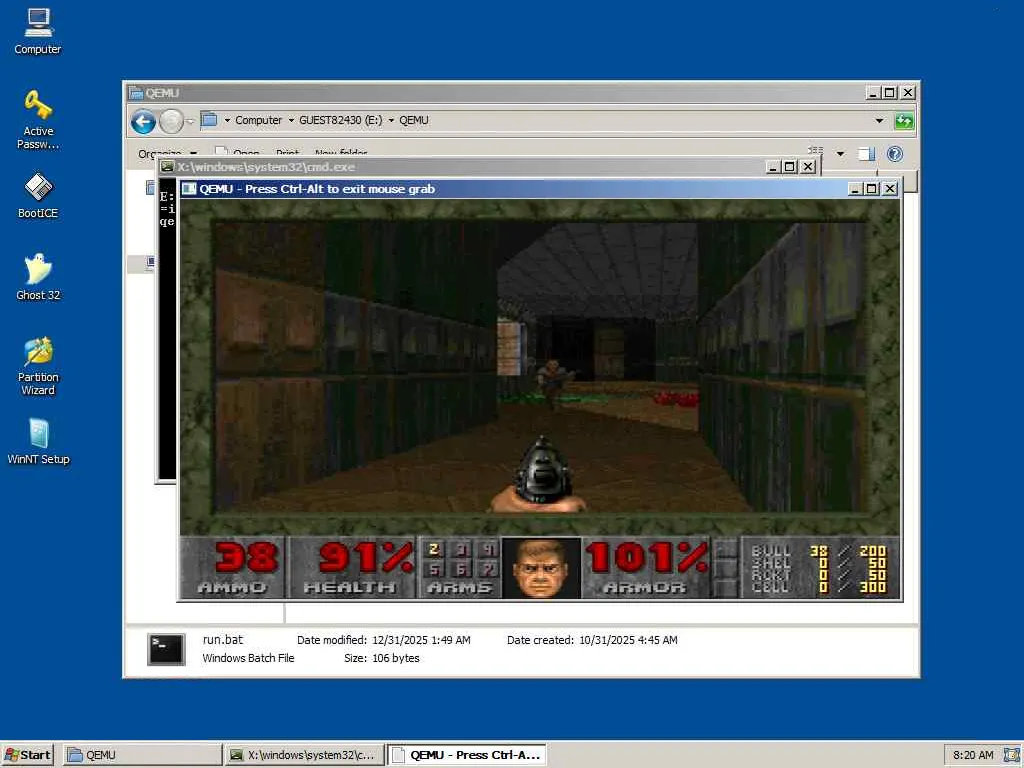Open the Active Password desktop icon
The image size is (1024, 768).
[x=38, y=120]
